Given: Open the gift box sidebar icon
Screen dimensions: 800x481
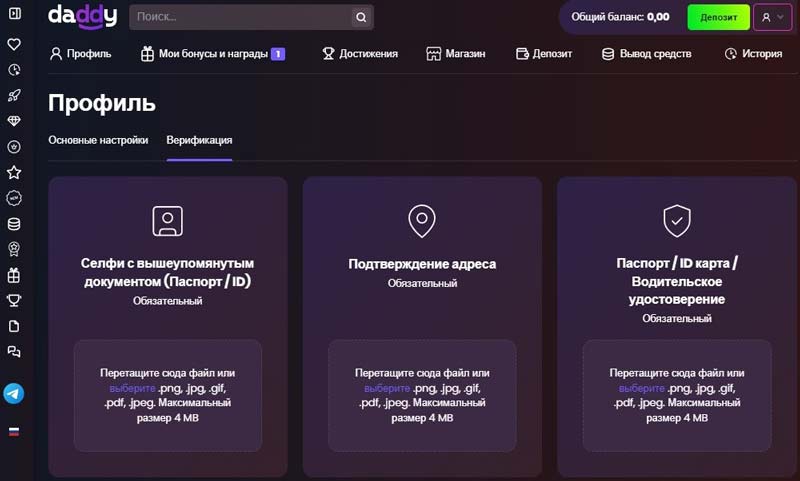Looking at the screenshot, I should tap(14, 275).
